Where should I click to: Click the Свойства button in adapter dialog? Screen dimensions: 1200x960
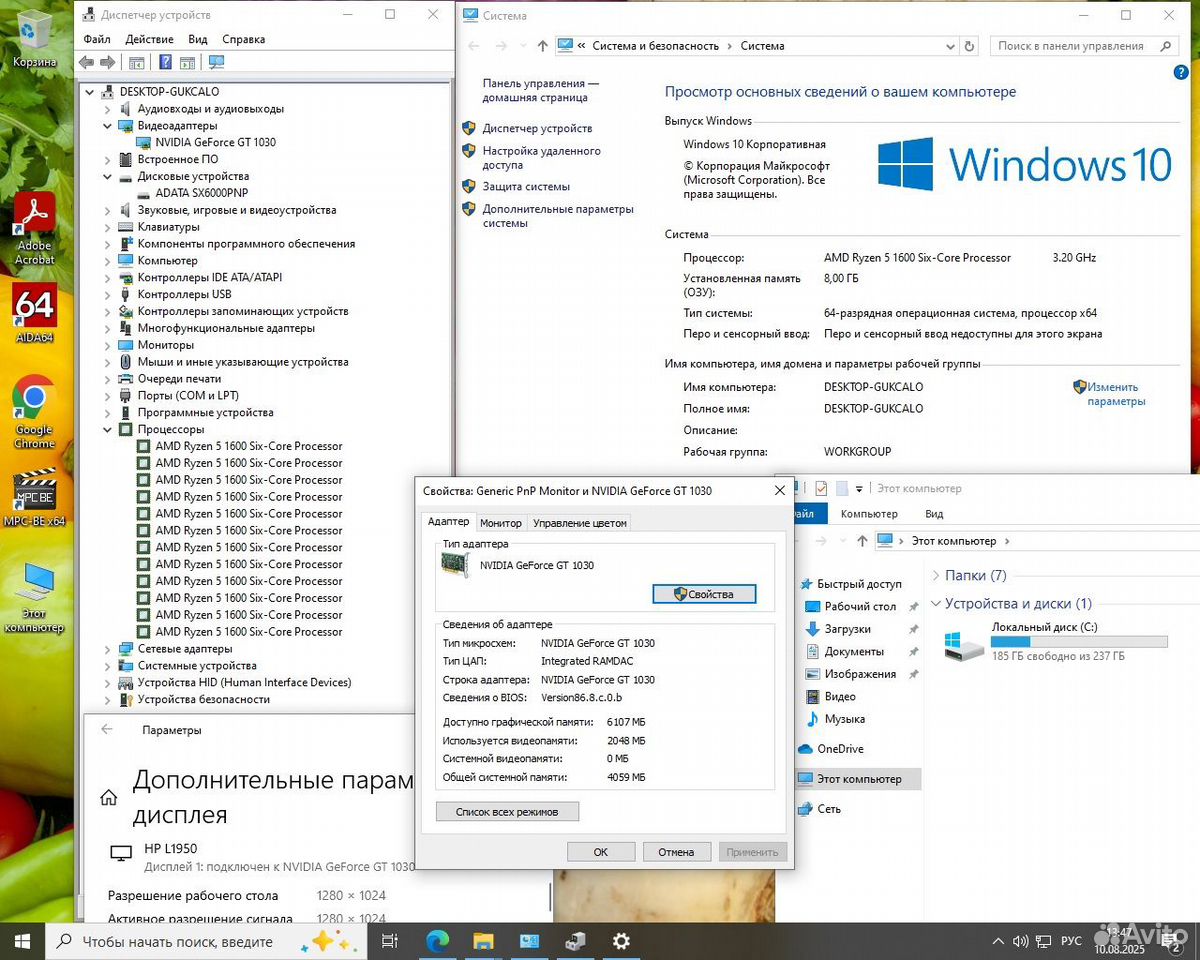[704, 594]
